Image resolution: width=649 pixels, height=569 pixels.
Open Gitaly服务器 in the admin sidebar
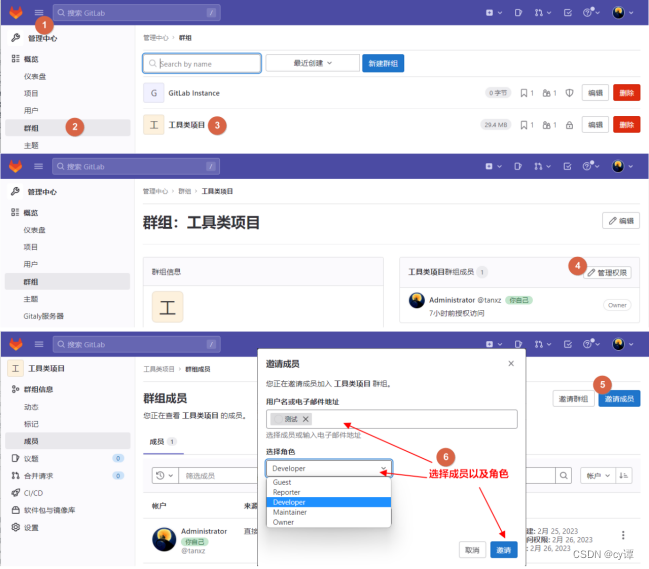tap(43, 316)
